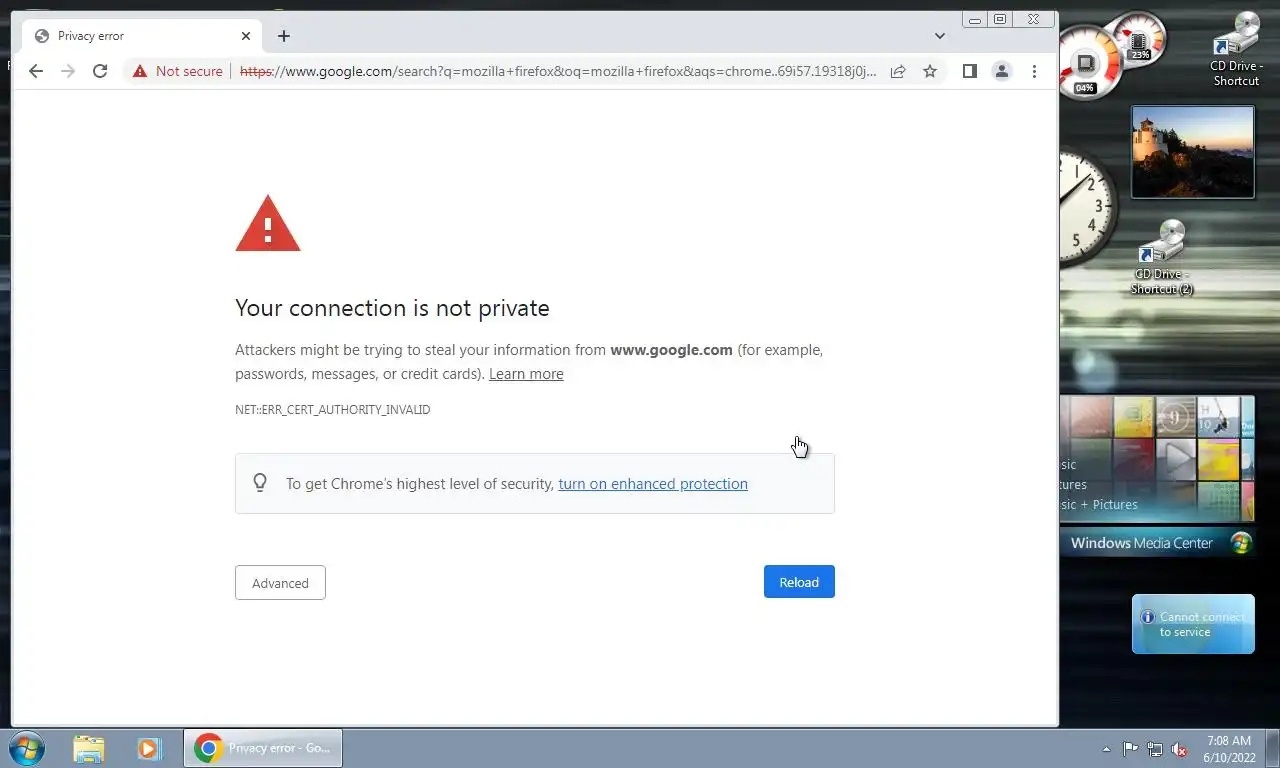The height and width of the screenshot is (768, 1280).
Task: Click the network tray icon
Action: point(1155,749)
